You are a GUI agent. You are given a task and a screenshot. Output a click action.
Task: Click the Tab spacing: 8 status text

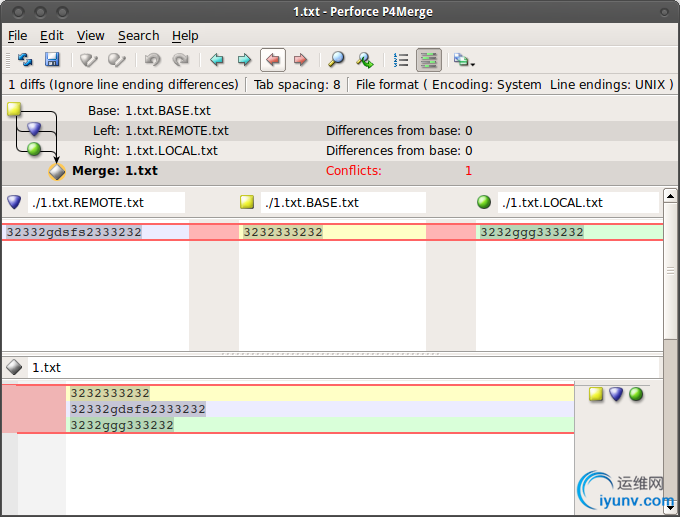click(297, 85)
